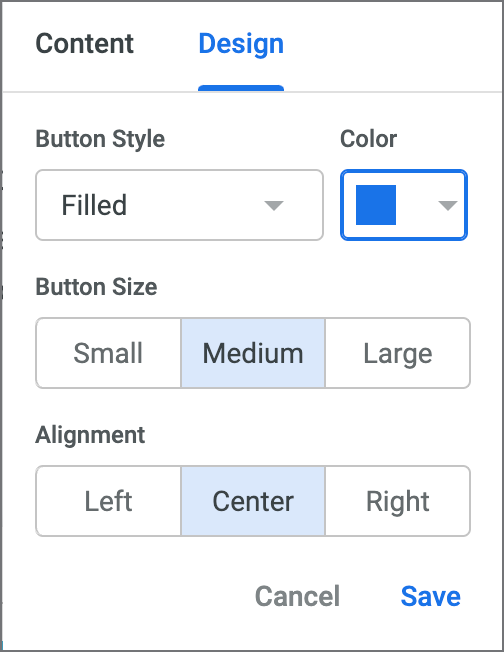Click the arrow icon in Button Style box
Screen dimensions: 504x652
pyautogui.click(x=274, y=205)
